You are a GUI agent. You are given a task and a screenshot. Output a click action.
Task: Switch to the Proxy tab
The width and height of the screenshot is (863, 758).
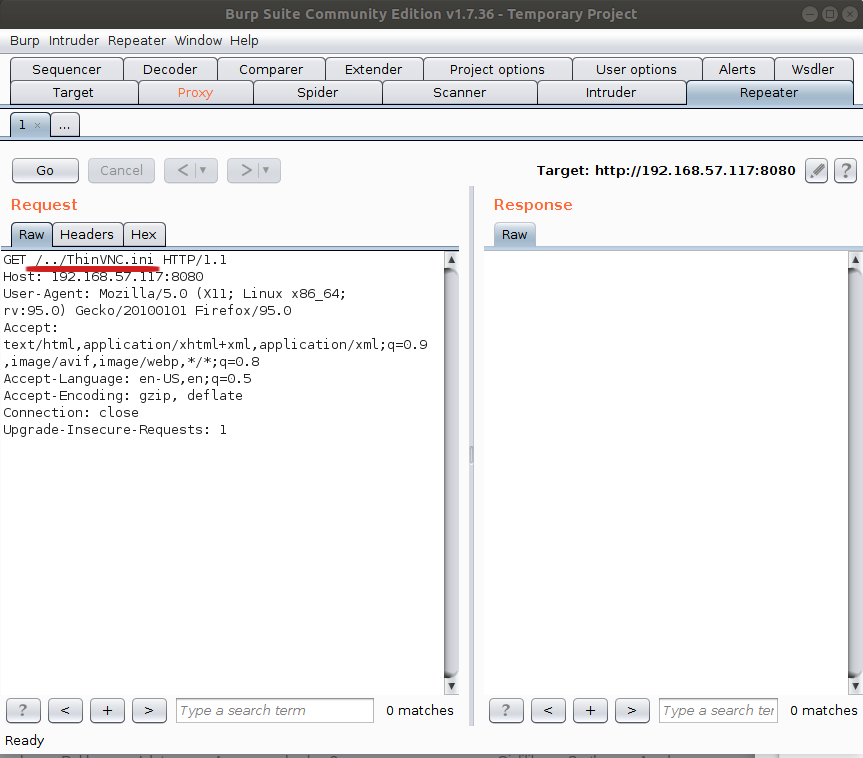pos(195,92)
